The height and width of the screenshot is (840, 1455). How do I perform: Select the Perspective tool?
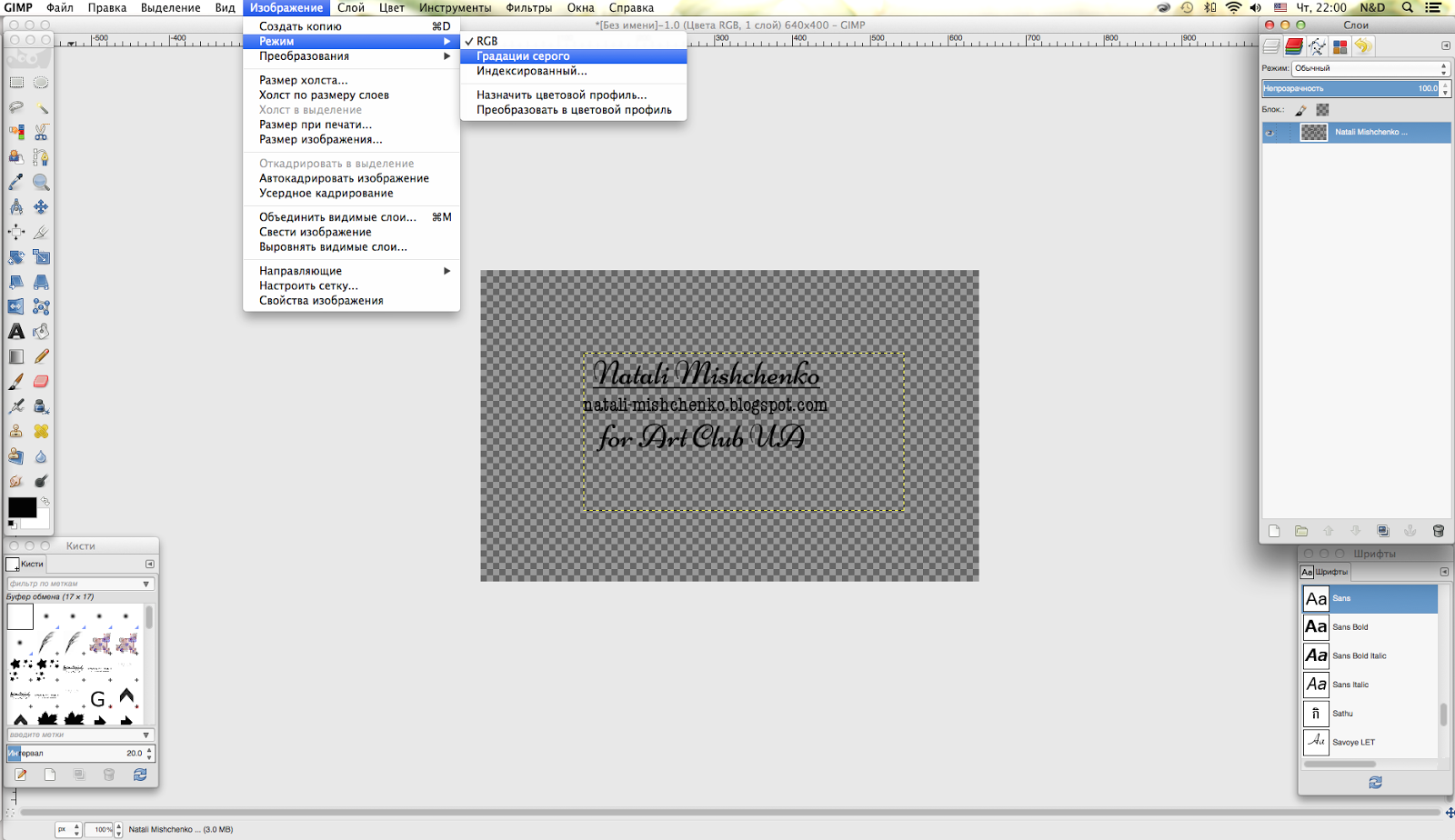tap(41, 282)
